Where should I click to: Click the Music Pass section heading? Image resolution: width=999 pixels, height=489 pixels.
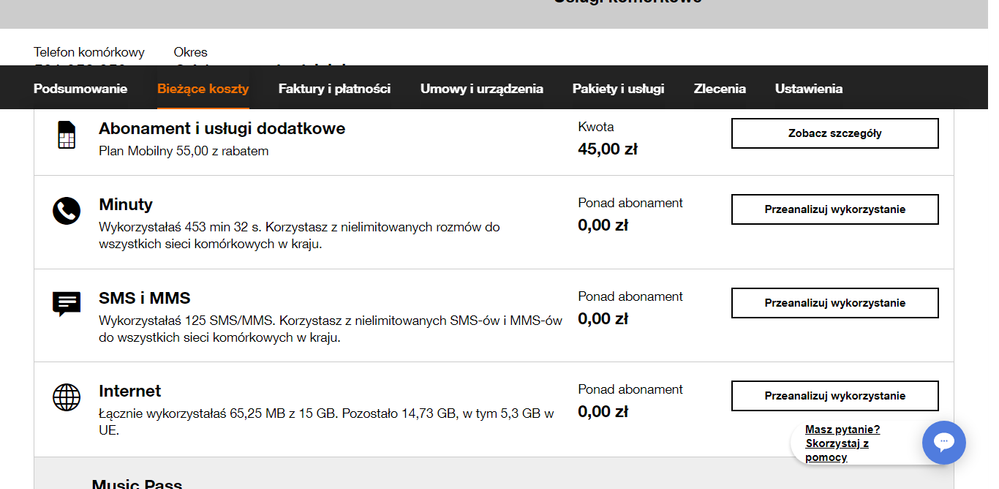tap(137, 484)
